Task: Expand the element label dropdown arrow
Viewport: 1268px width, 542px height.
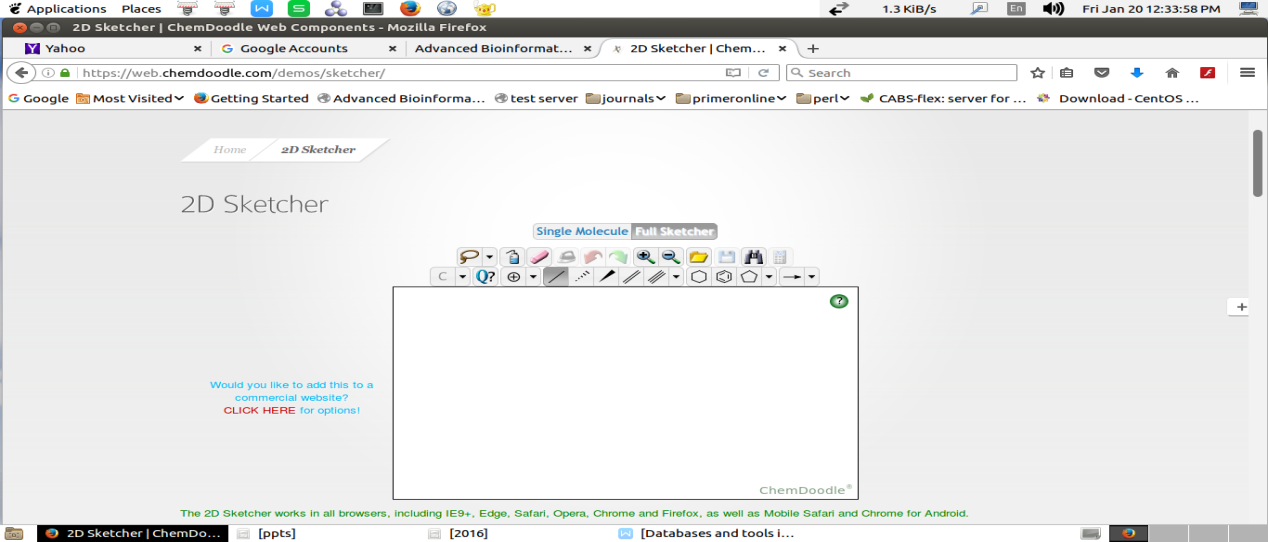Action: (462, 277)
